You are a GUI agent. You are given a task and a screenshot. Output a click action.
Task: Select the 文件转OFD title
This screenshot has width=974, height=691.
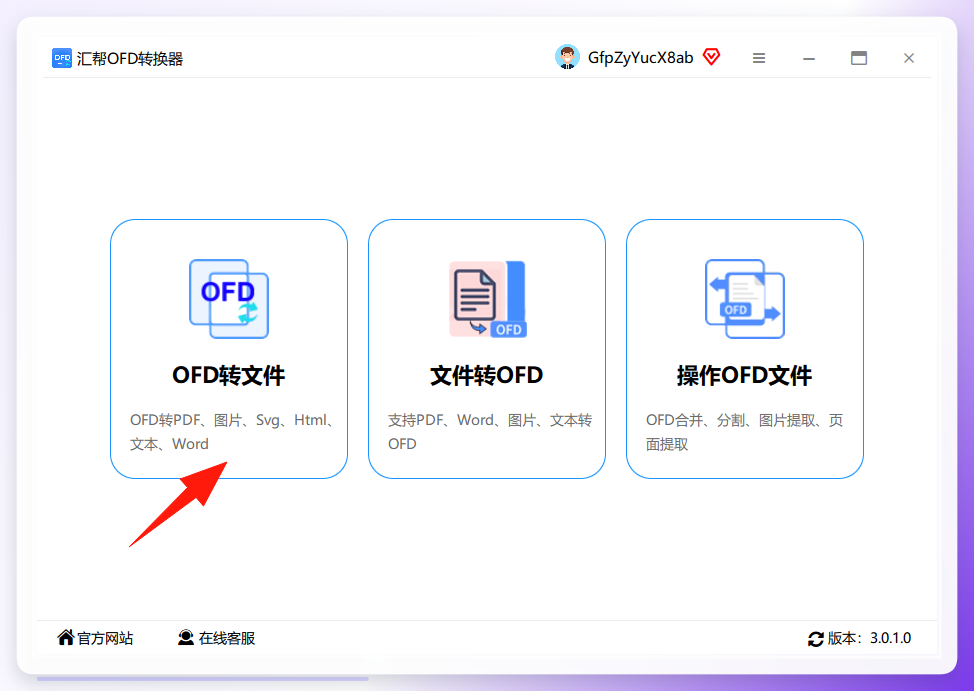[486, 375]
